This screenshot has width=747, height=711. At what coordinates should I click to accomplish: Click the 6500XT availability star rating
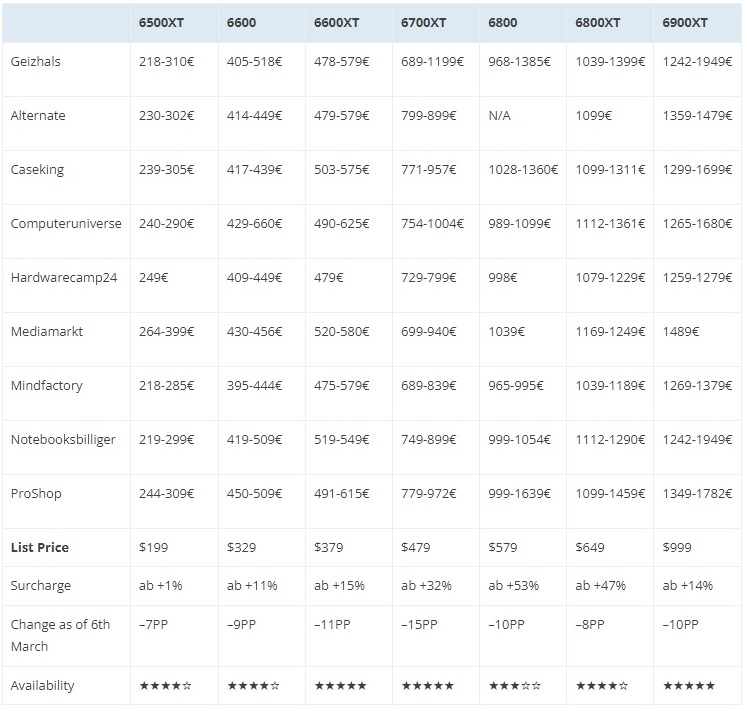[165, 686]
